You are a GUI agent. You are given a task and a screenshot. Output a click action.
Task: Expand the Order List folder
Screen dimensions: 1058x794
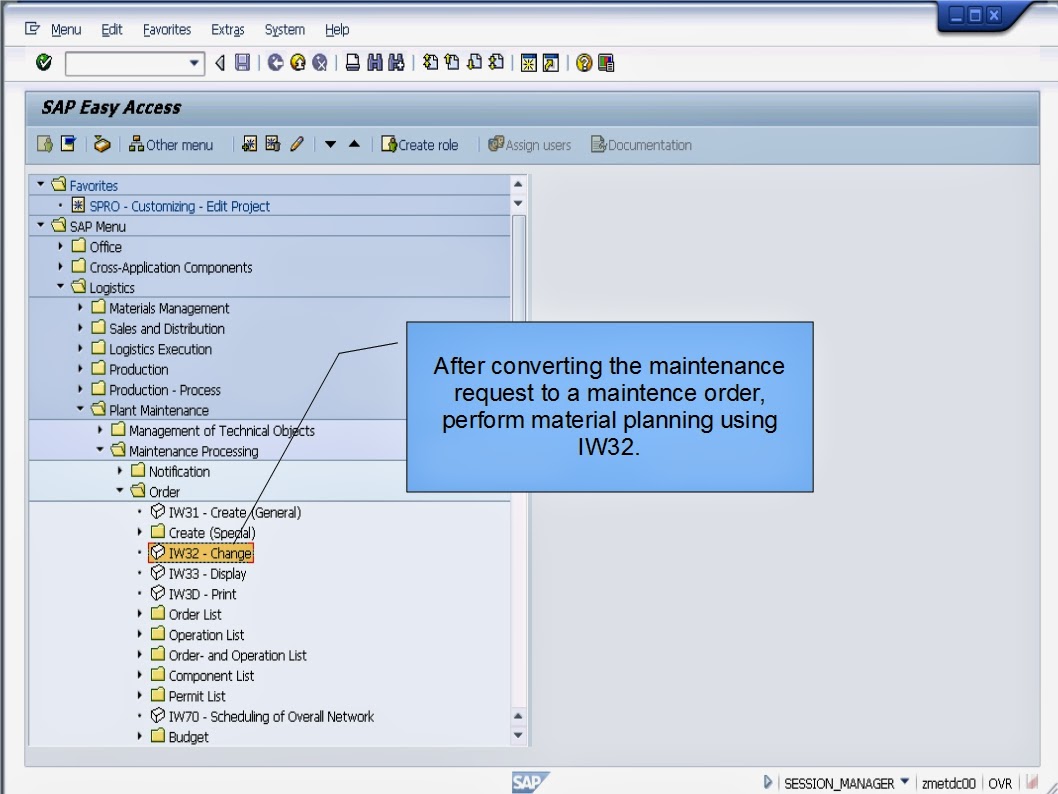[x=140, y=614]
